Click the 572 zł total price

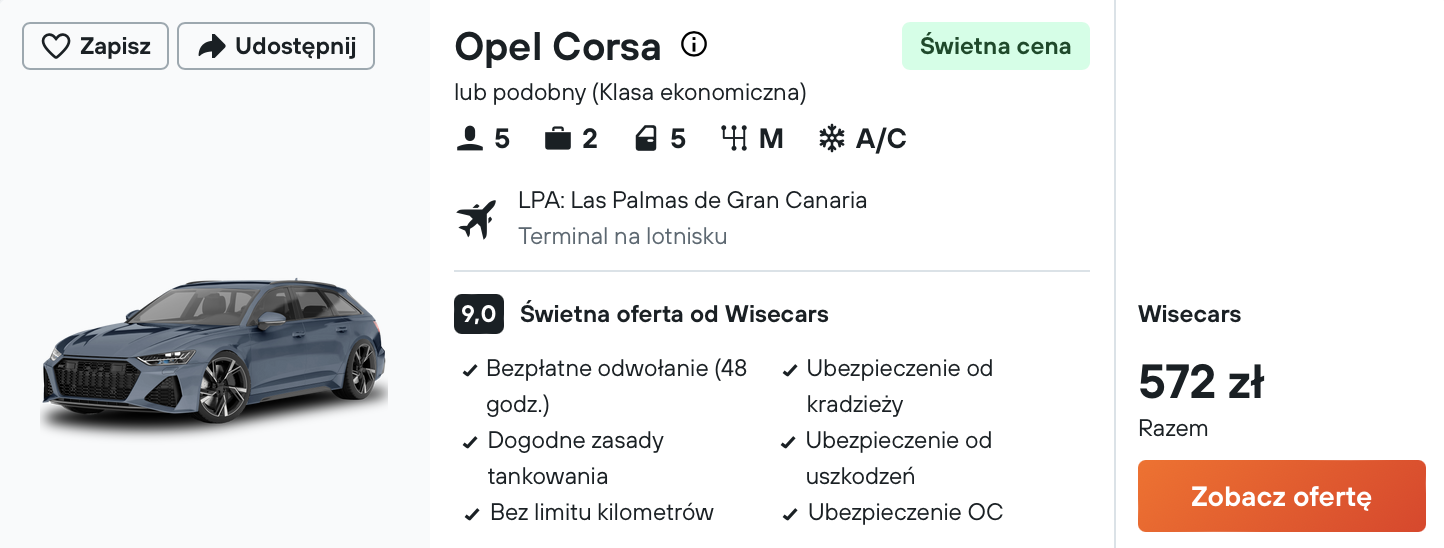[x=1201, y=381]
